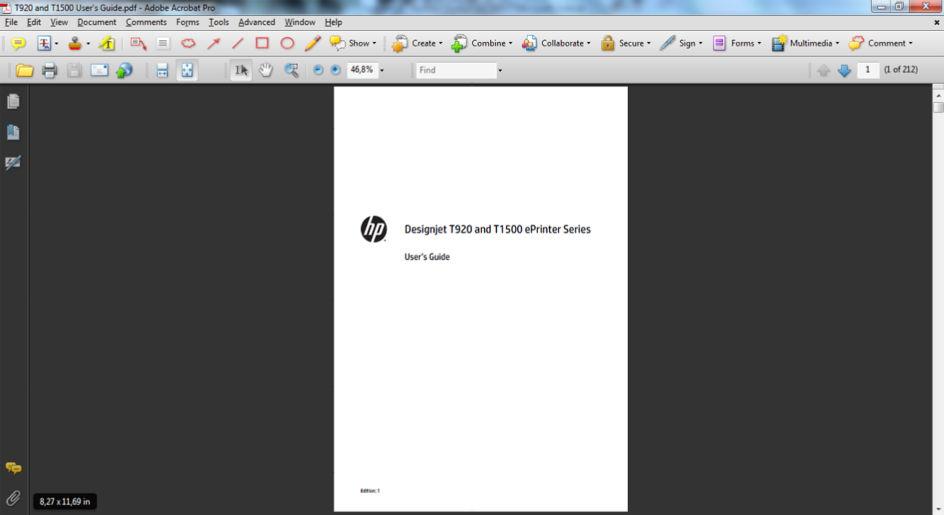944x515 pixels.
Task: Select the Stamp tool
Action: click(x=75, y=43)
